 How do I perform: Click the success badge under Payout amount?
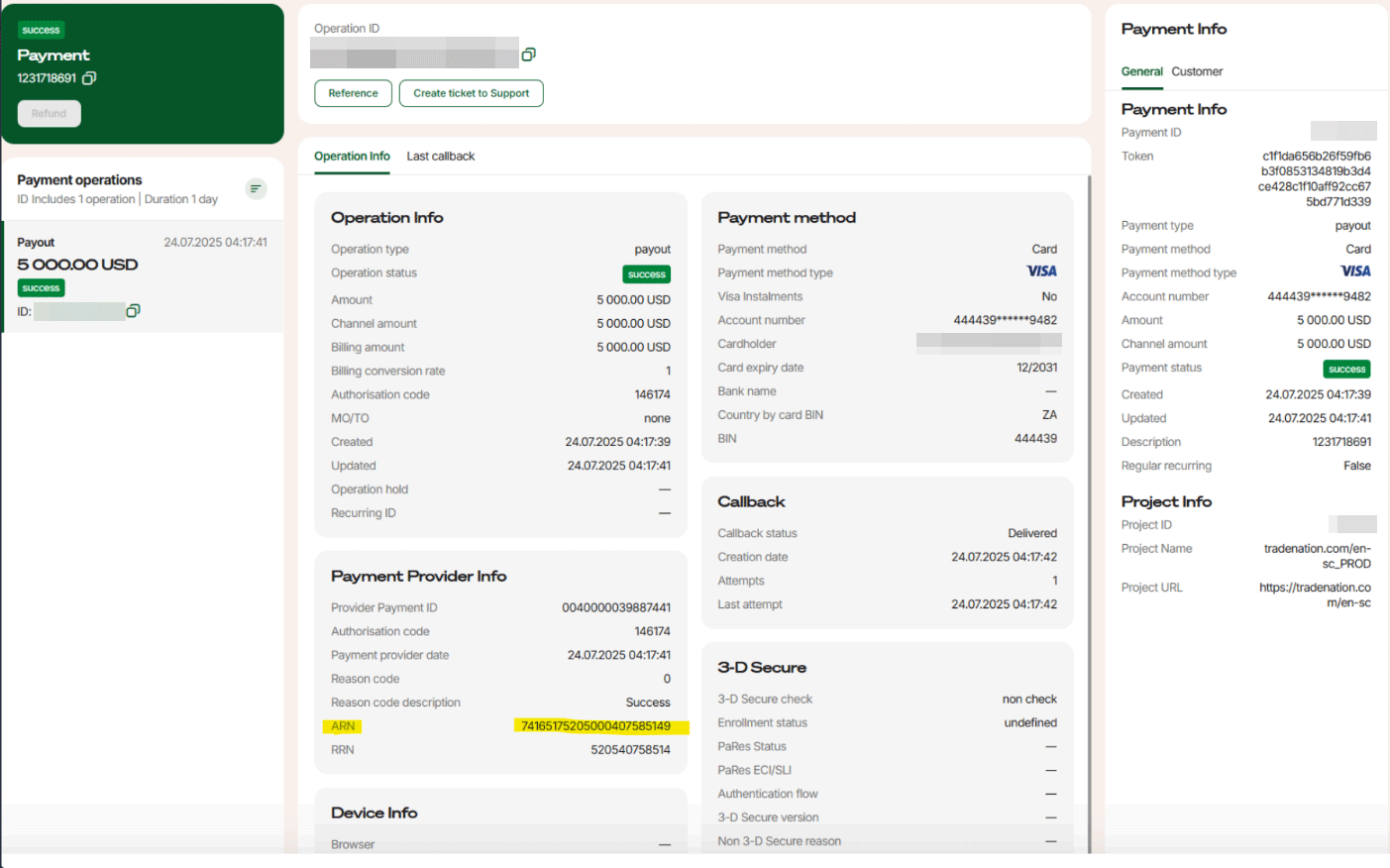(41, 288)
